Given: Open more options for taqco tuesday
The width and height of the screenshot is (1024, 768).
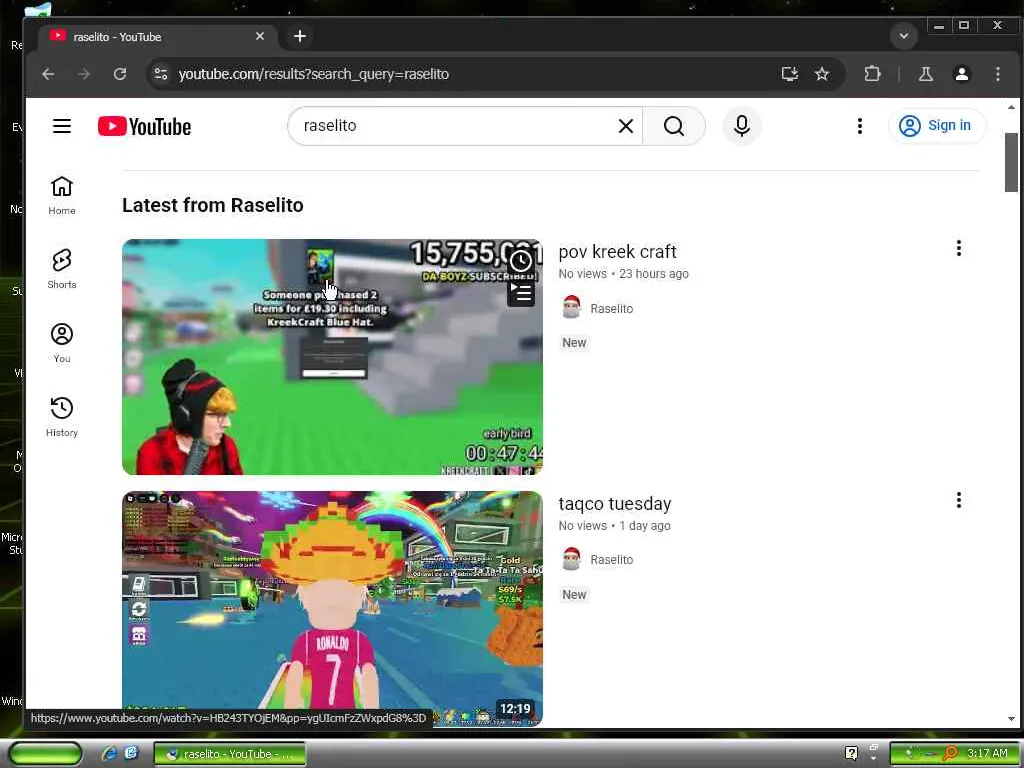Looking at the screenshot, I should (959, 500).
